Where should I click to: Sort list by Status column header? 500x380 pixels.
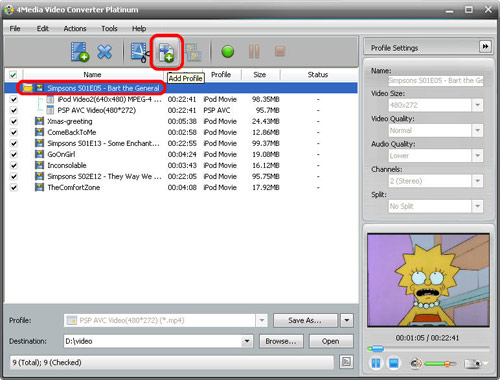point(318,75)
